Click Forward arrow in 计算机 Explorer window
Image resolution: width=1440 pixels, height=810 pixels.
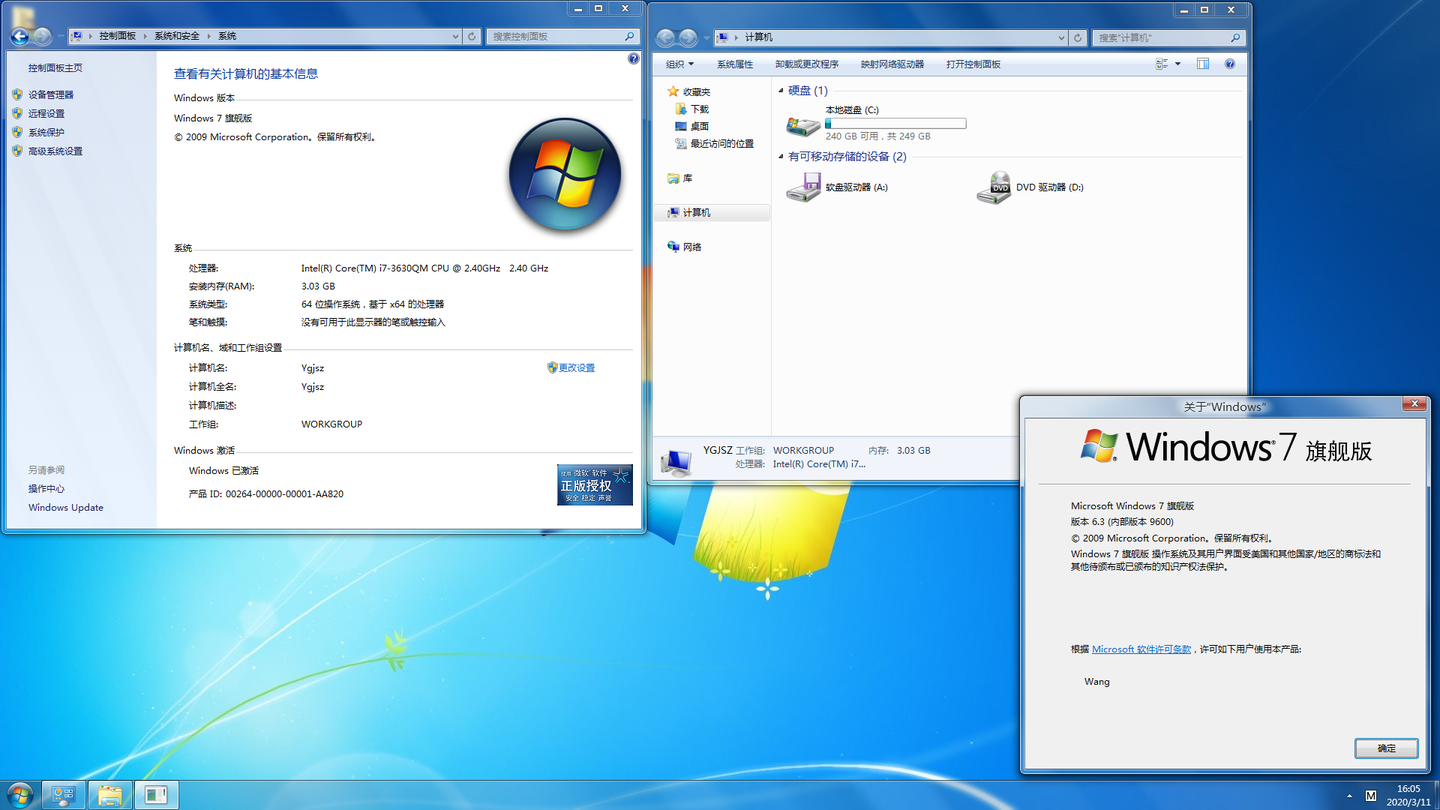(x=688, y=38)
